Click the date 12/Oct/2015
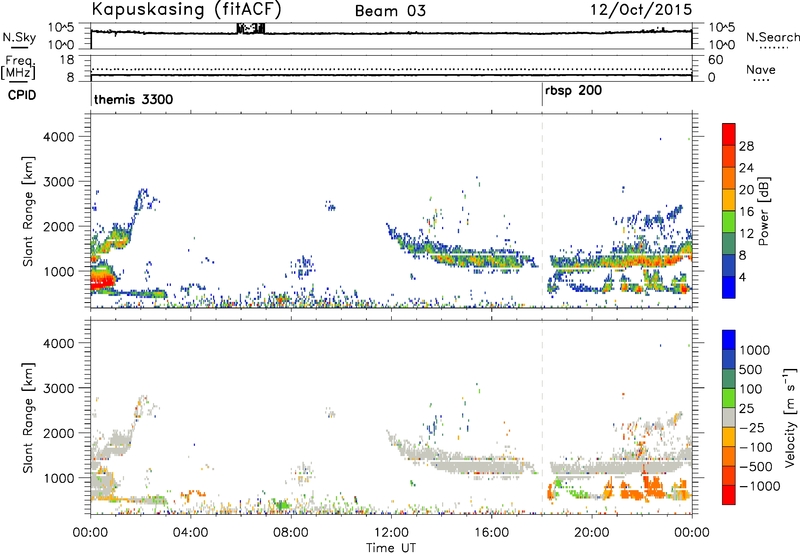Image resolution: width=800 pixels, height=554 pixels. click(641, 10)
